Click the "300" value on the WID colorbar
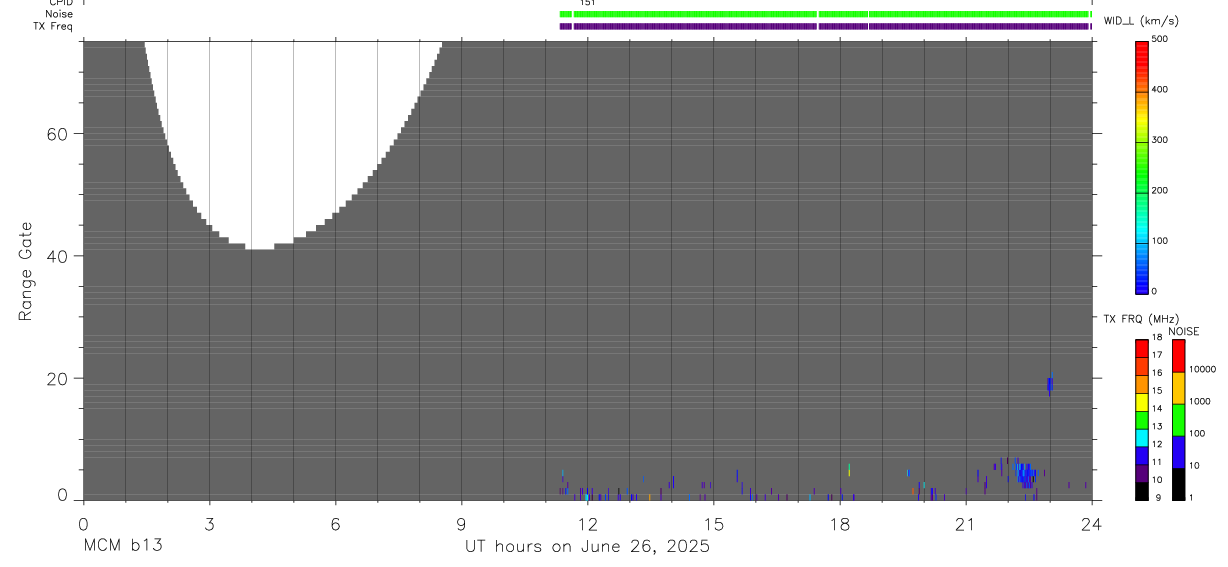This screenshot has height=567, width=1228. tap(1161, 140)
